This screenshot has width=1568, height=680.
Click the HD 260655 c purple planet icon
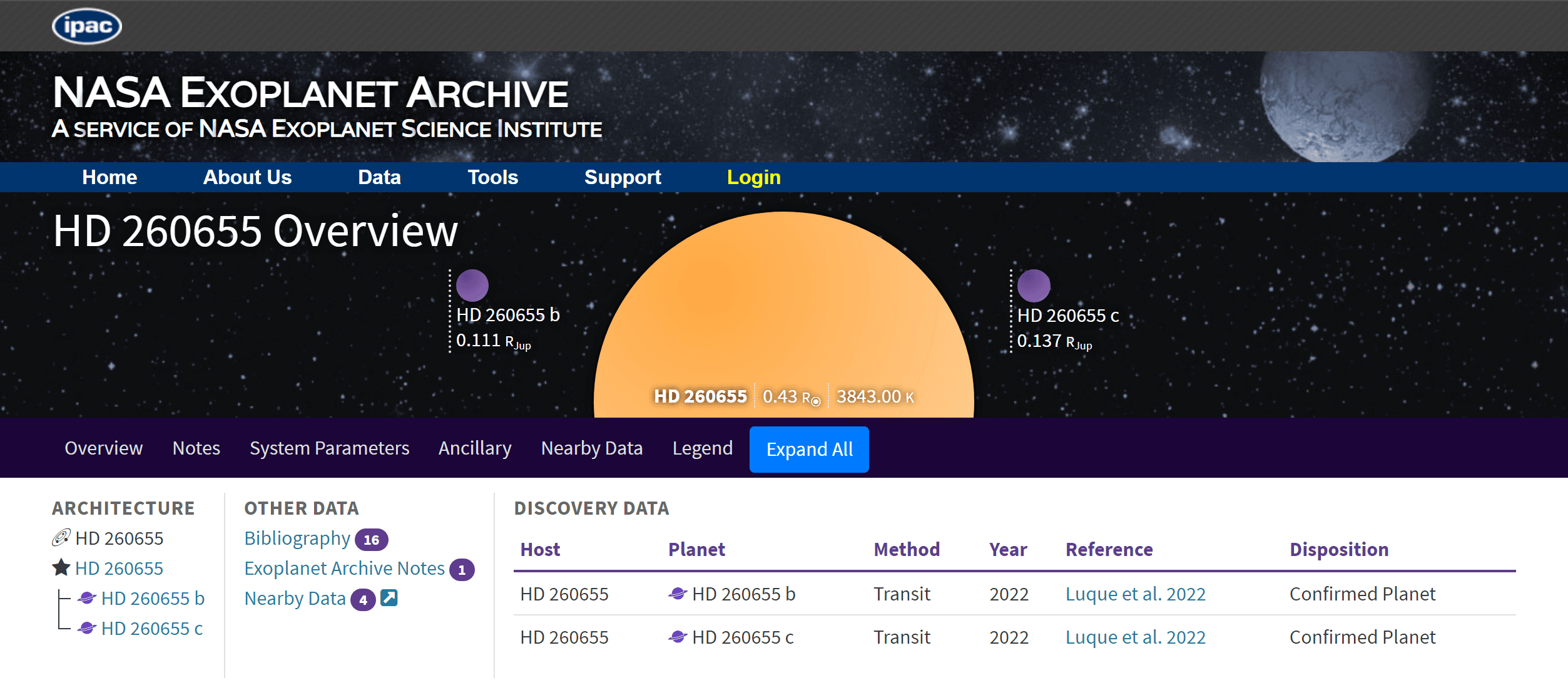pos(1034,286)
